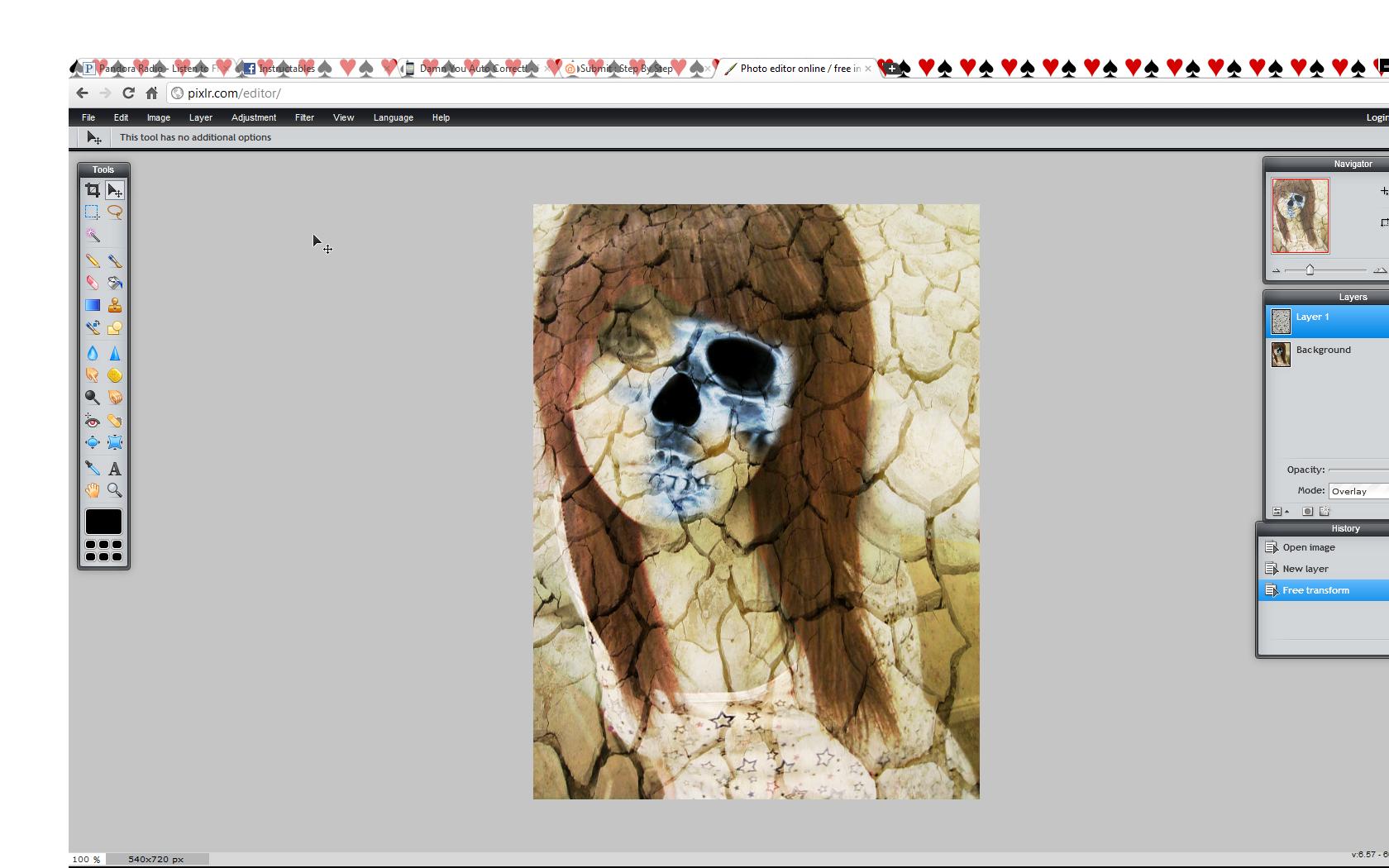Select Layer 1 in Layers panel
Image resolution: width=1389 pixels, height=868 pixels.
tap(1327, 322)
